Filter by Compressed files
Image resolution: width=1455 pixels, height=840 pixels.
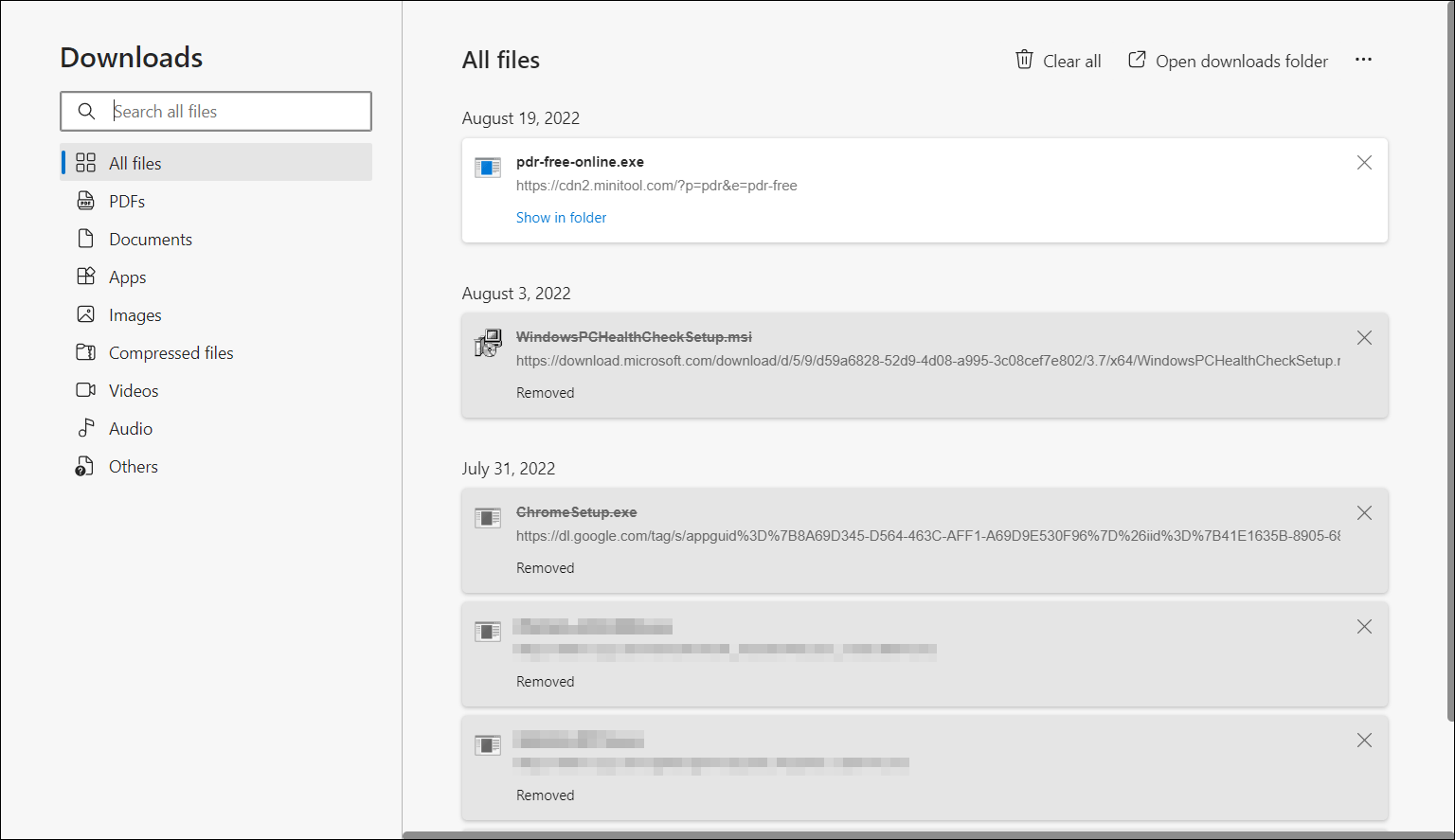tap(171, 353)
